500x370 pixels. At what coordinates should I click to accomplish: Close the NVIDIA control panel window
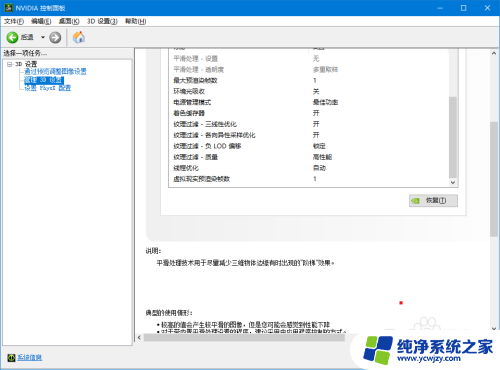coord(487,8)
